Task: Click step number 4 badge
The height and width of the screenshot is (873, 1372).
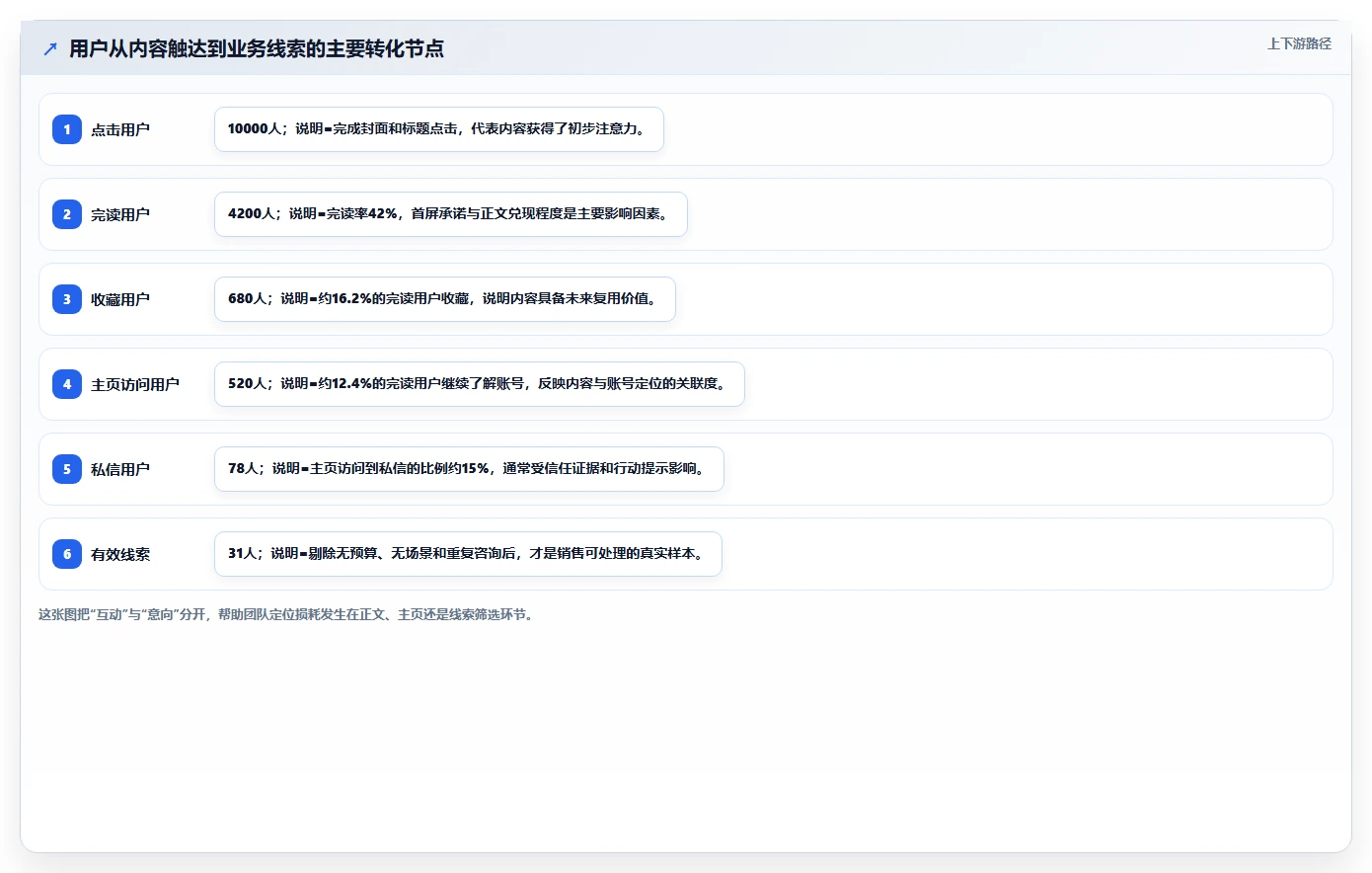Action: point(67,384)
